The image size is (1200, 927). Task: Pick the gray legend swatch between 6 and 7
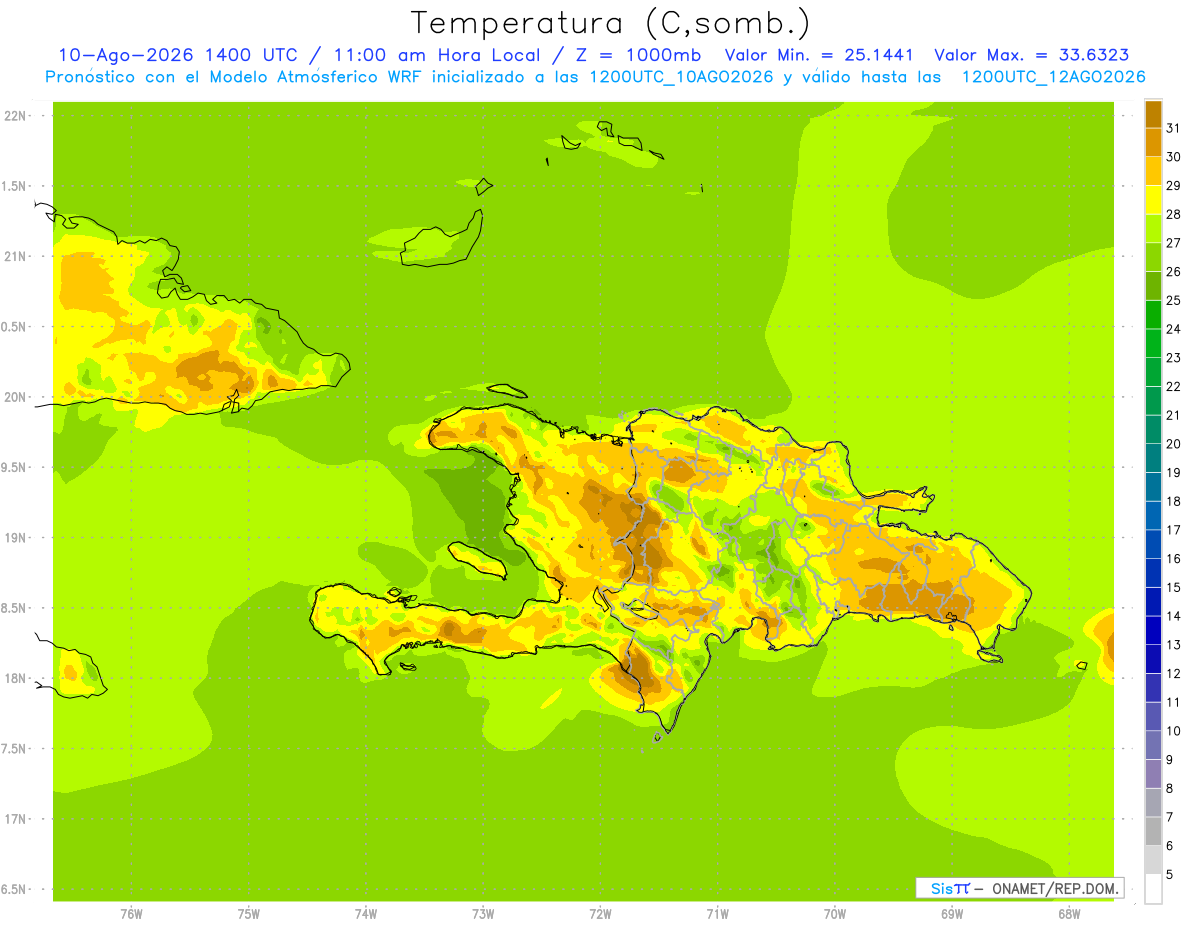click(x=1153, y=831)
